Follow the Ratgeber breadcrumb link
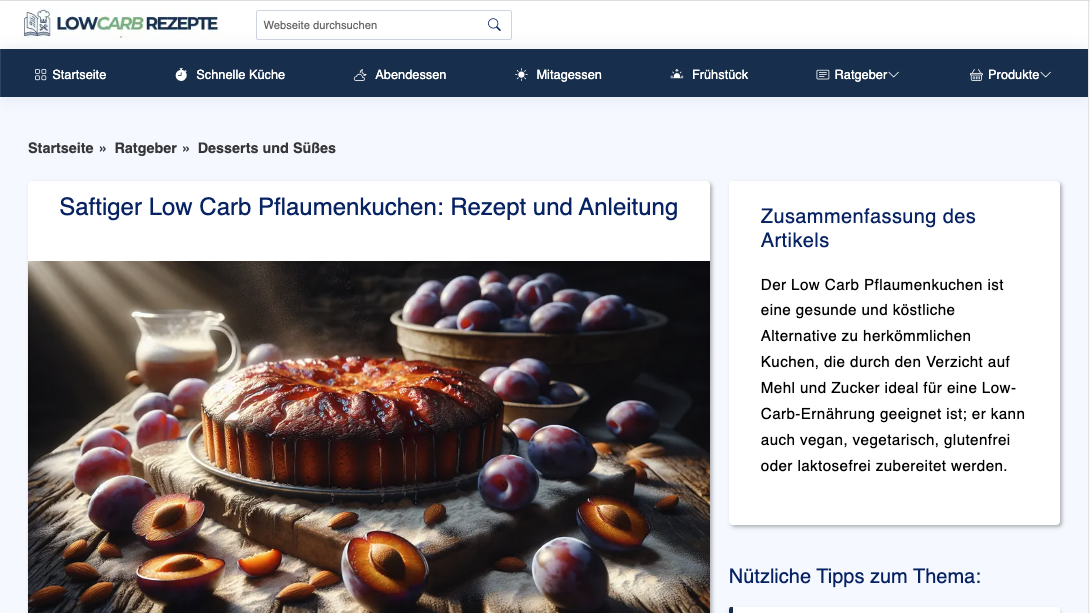Image resolution: width=1090 pixels, height=613 pixels. pos(145,147)
